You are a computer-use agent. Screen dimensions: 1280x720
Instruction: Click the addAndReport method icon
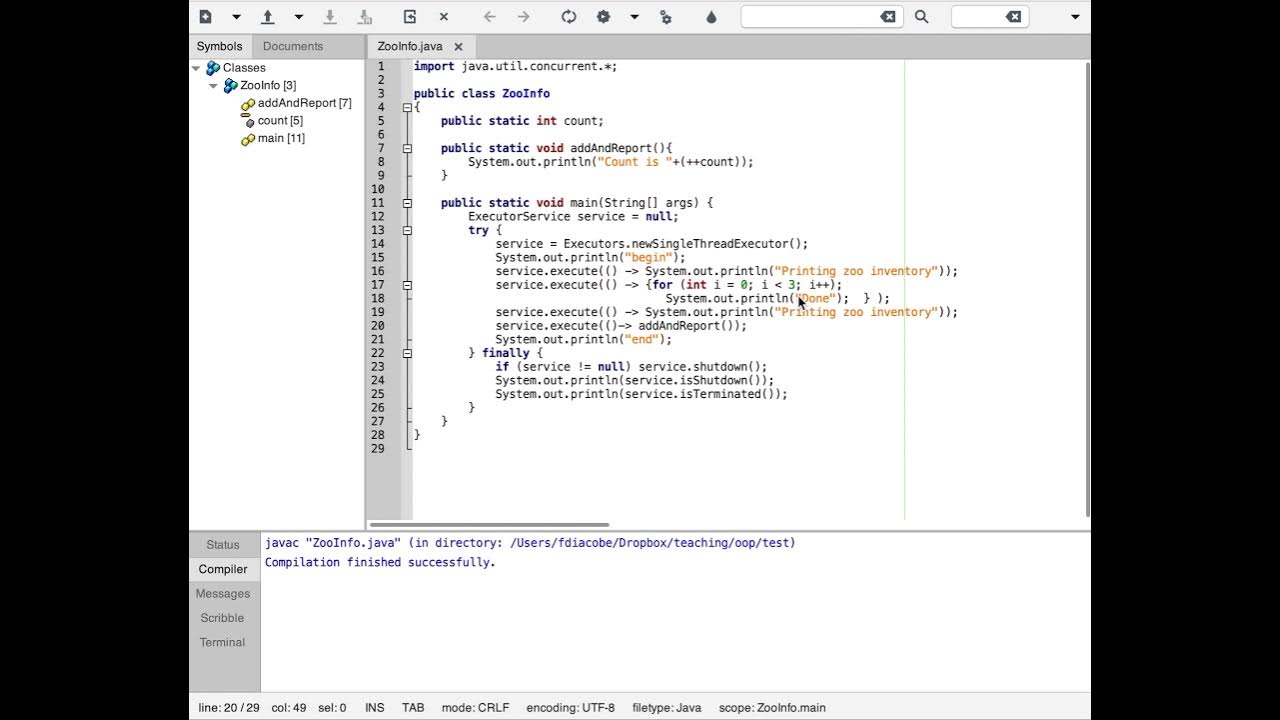pyautogui.click(x=248, y=104)
